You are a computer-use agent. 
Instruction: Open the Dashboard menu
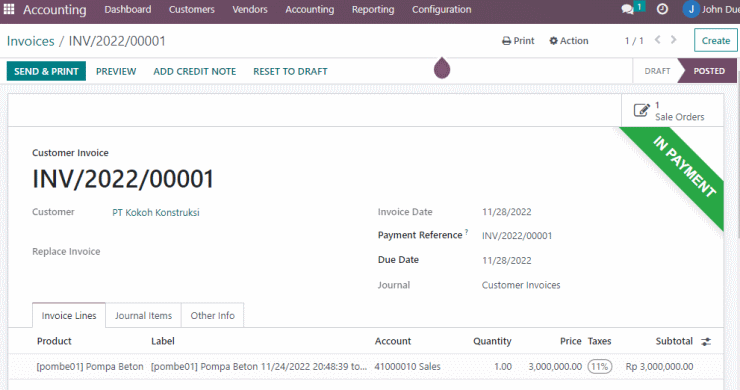(x=128, y=9)
